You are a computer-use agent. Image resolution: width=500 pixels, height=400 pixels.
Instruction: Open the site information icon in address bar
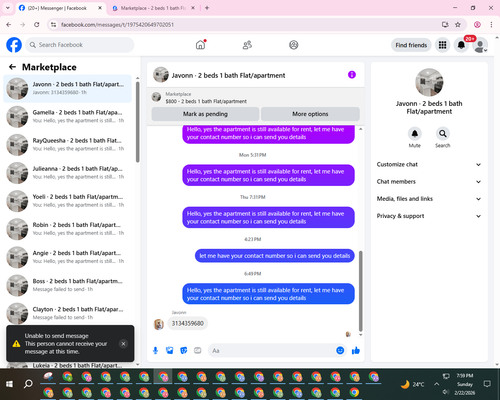53,24
